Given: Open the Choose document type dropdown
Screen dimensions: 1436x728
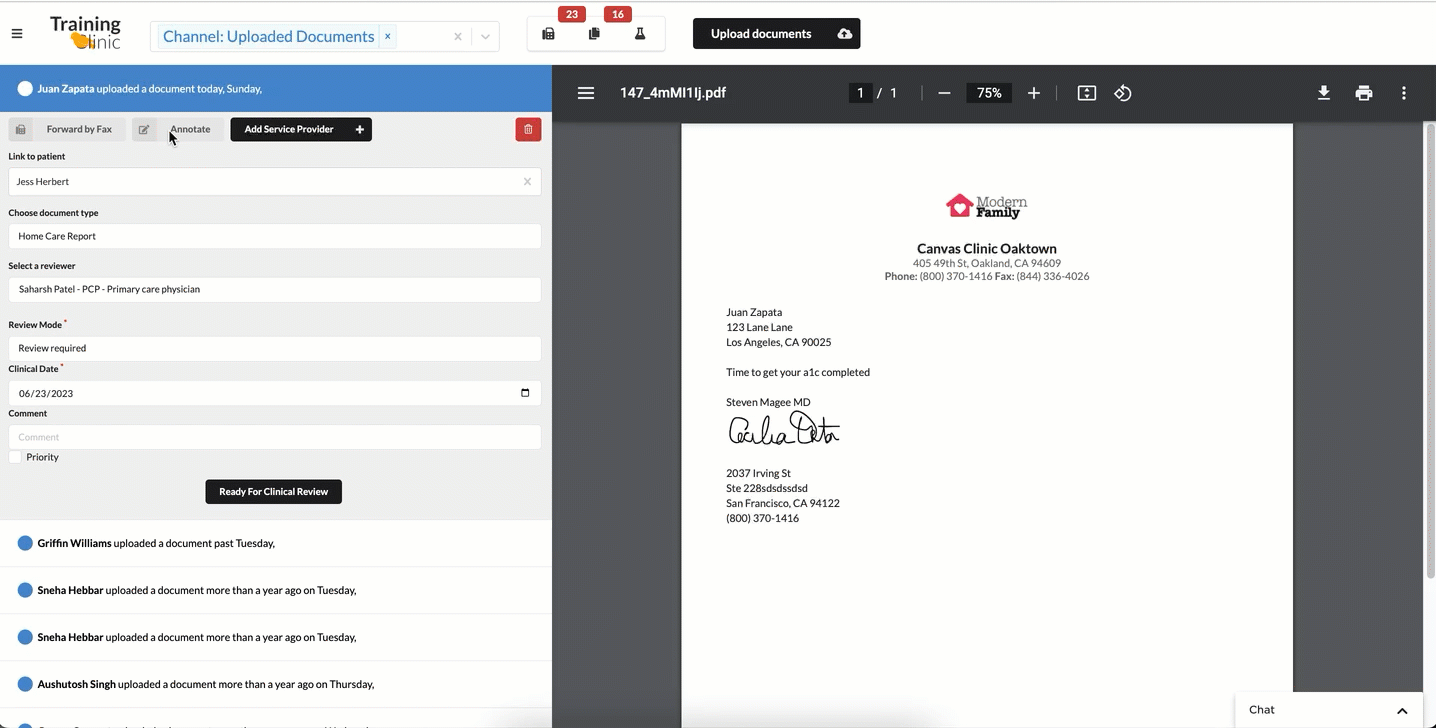Looking at the screenshot, I should (274, 236).
